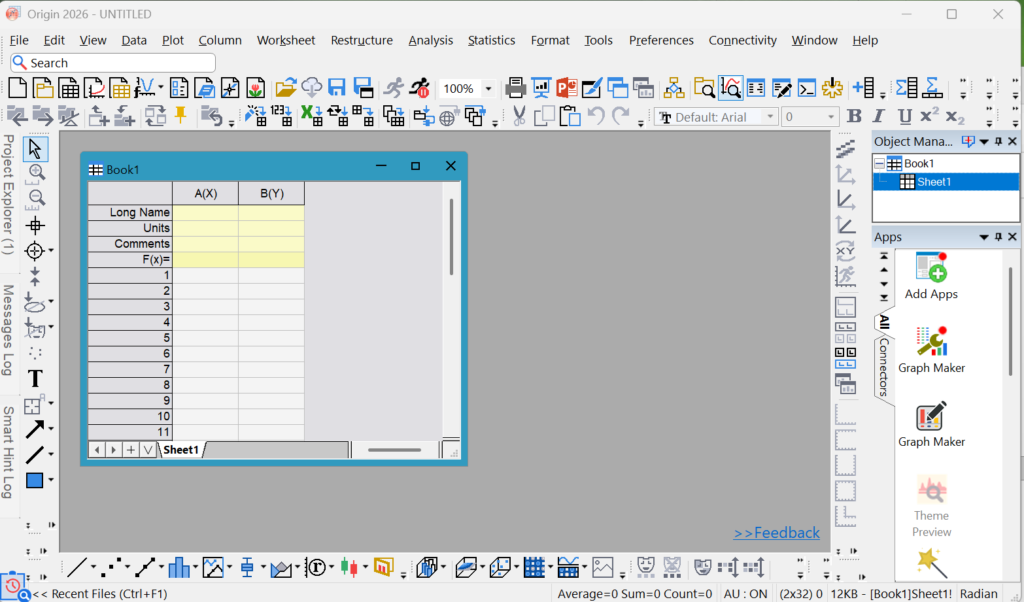The image size is (1024, 602).
Task: Click Recent Files (Ctrl+F1) in status bar
Action: pyautogui.click(x=100, y=594)
